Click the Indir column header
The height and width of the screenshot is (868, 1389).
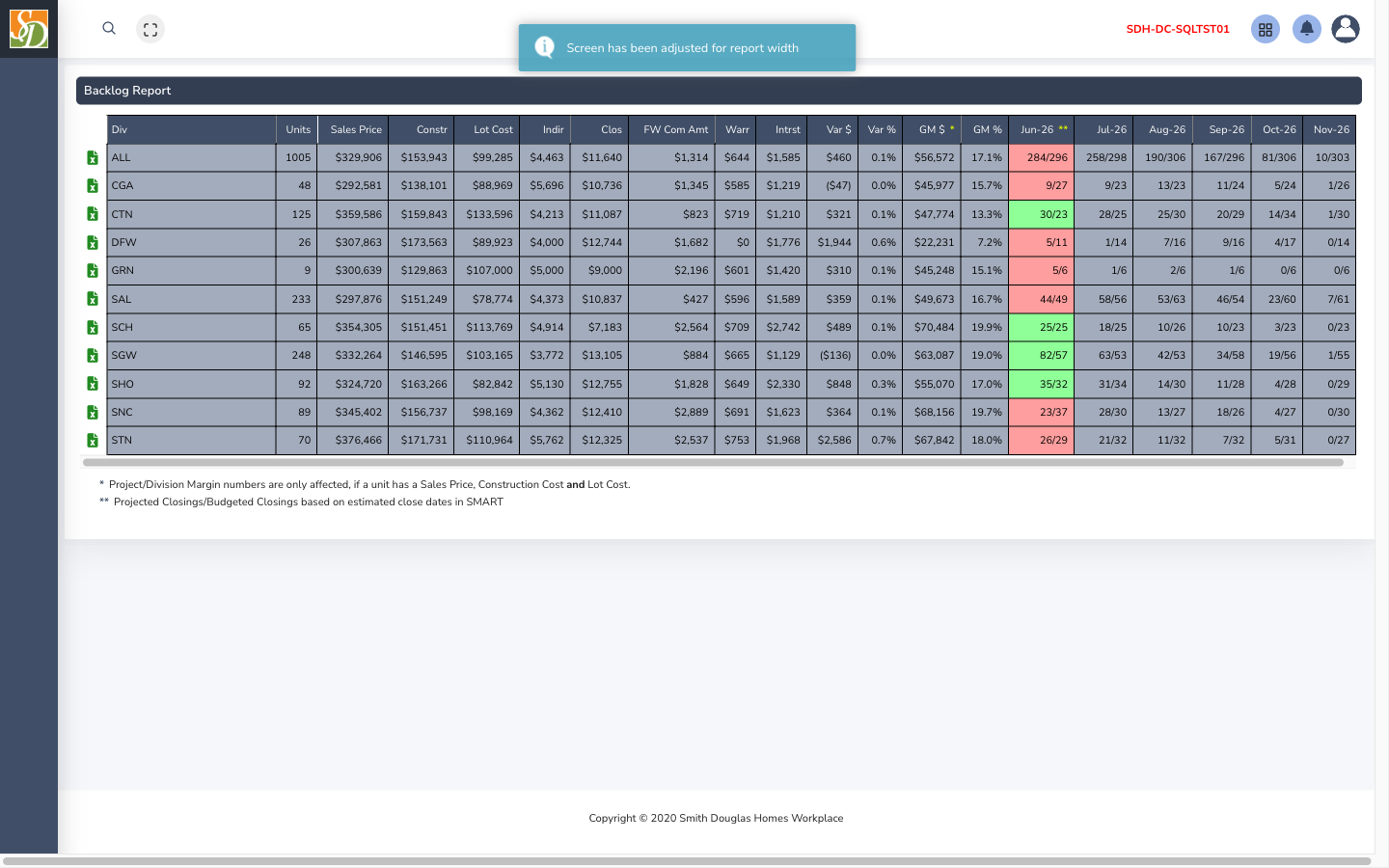[545, 129]
